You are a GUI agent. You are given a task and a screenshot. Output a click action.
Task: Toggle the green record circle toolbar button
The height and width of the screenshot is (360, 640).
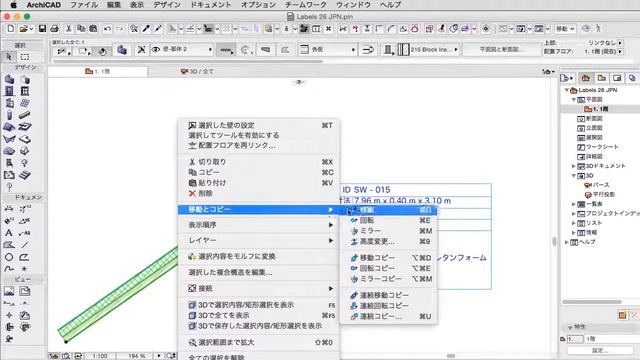click(486, 29)
